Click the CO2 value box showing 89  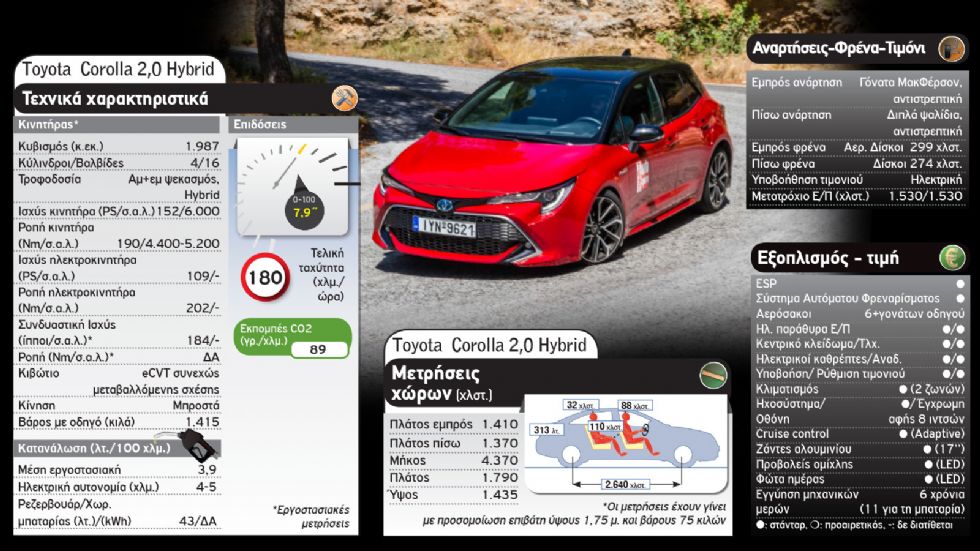click(318, 349)
